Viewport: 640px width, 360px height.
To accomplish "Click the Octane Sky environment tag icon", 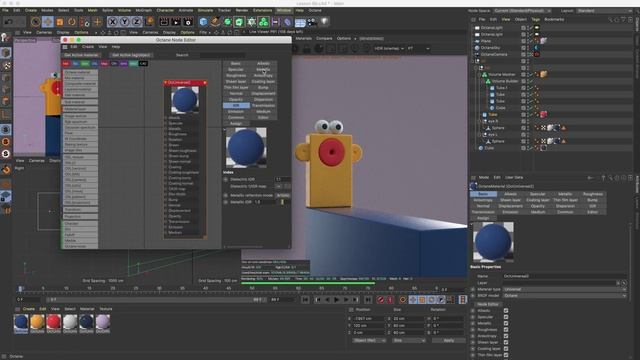I will point(537,48).
